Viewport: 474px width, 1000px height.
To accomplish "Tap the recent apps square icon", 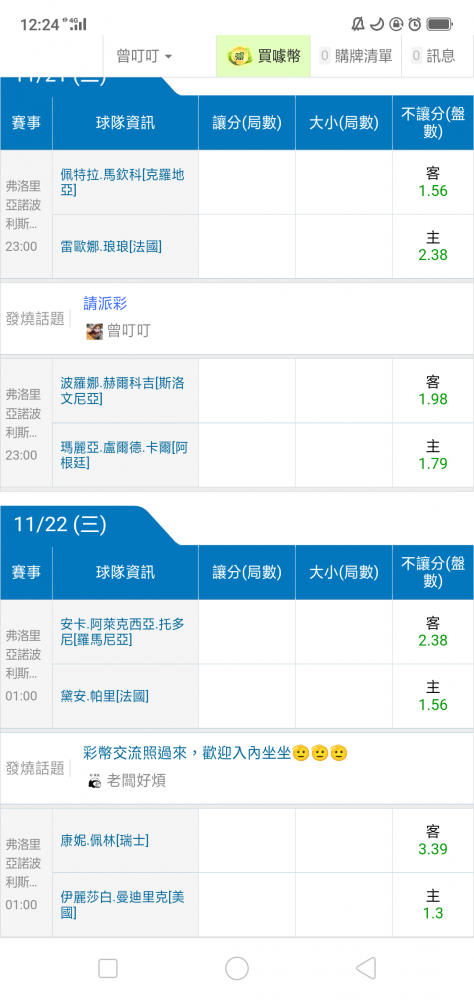I will click(x=108, y=968).
